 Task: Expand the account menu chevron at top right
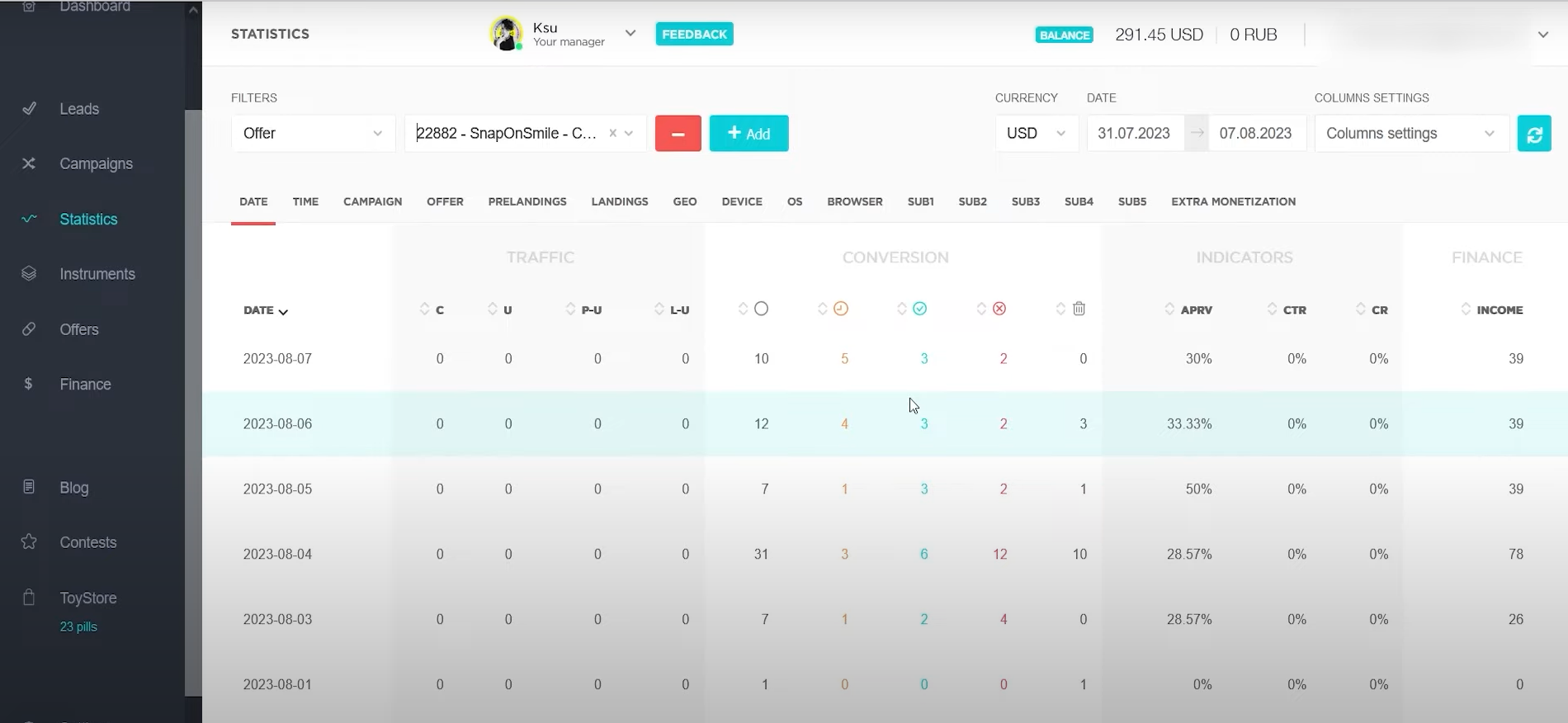[1543, 35]
